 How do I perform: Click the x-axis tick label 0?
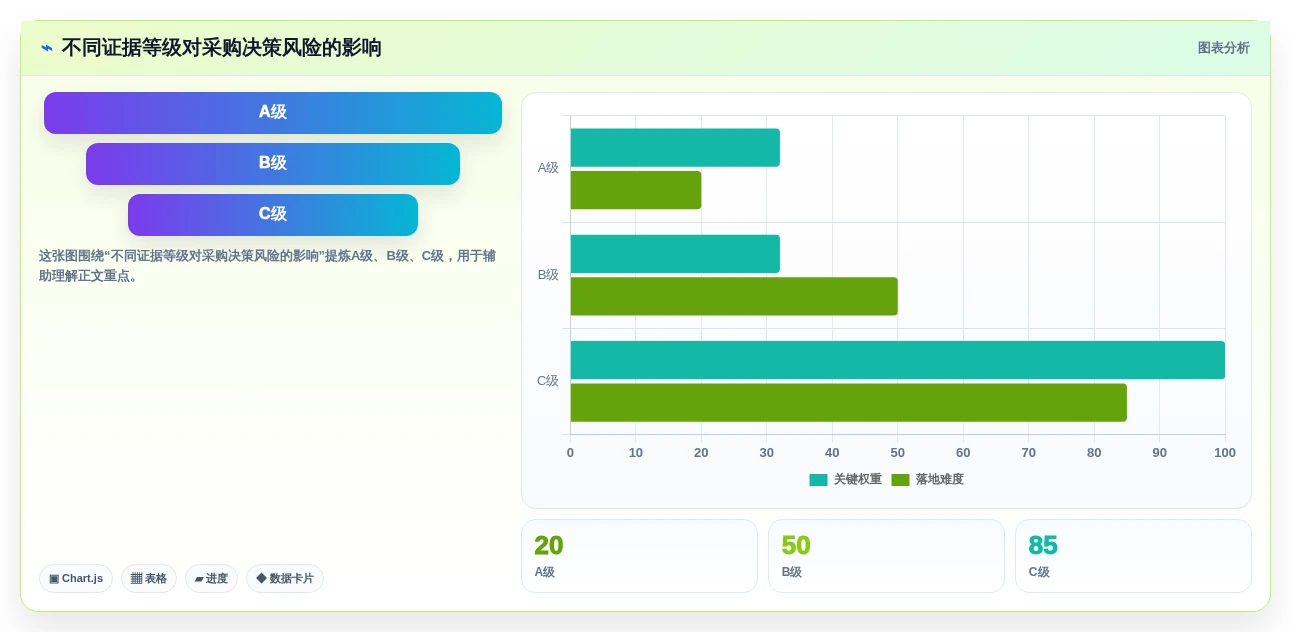tap(570, 452)
